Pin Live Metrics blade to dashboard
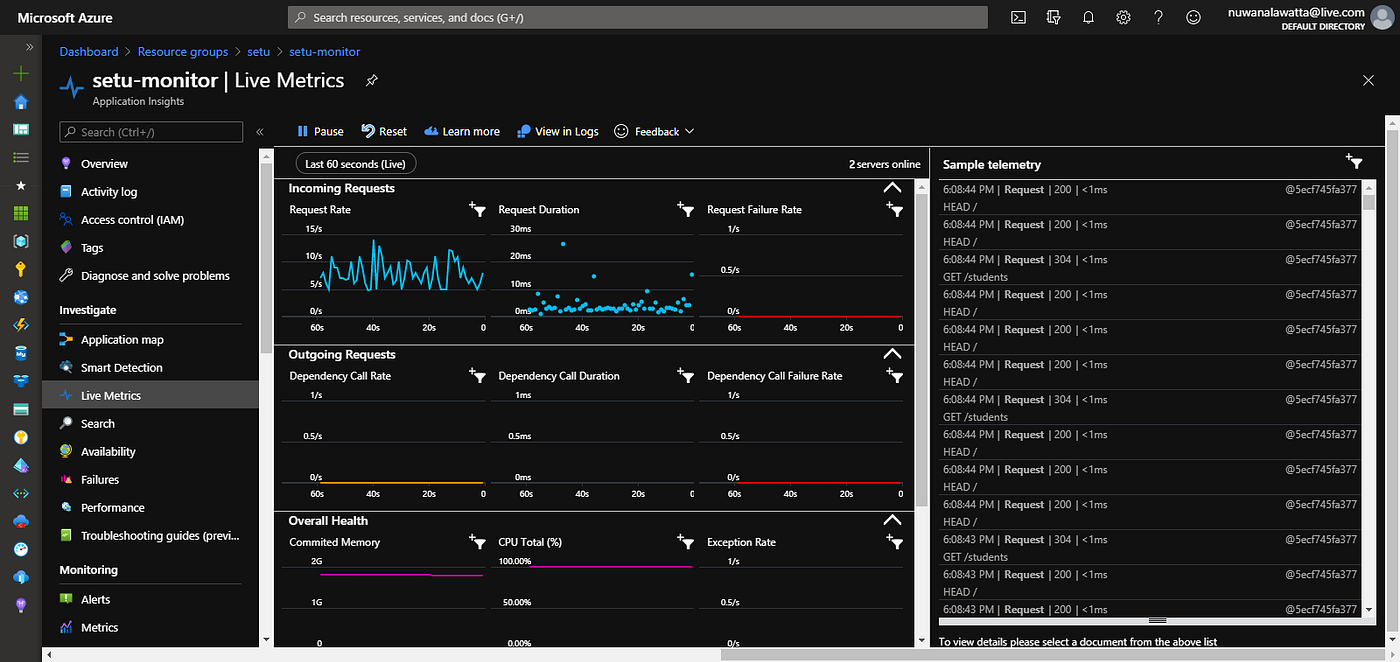Screen dimensions: 1400x662 click(371, 80)
